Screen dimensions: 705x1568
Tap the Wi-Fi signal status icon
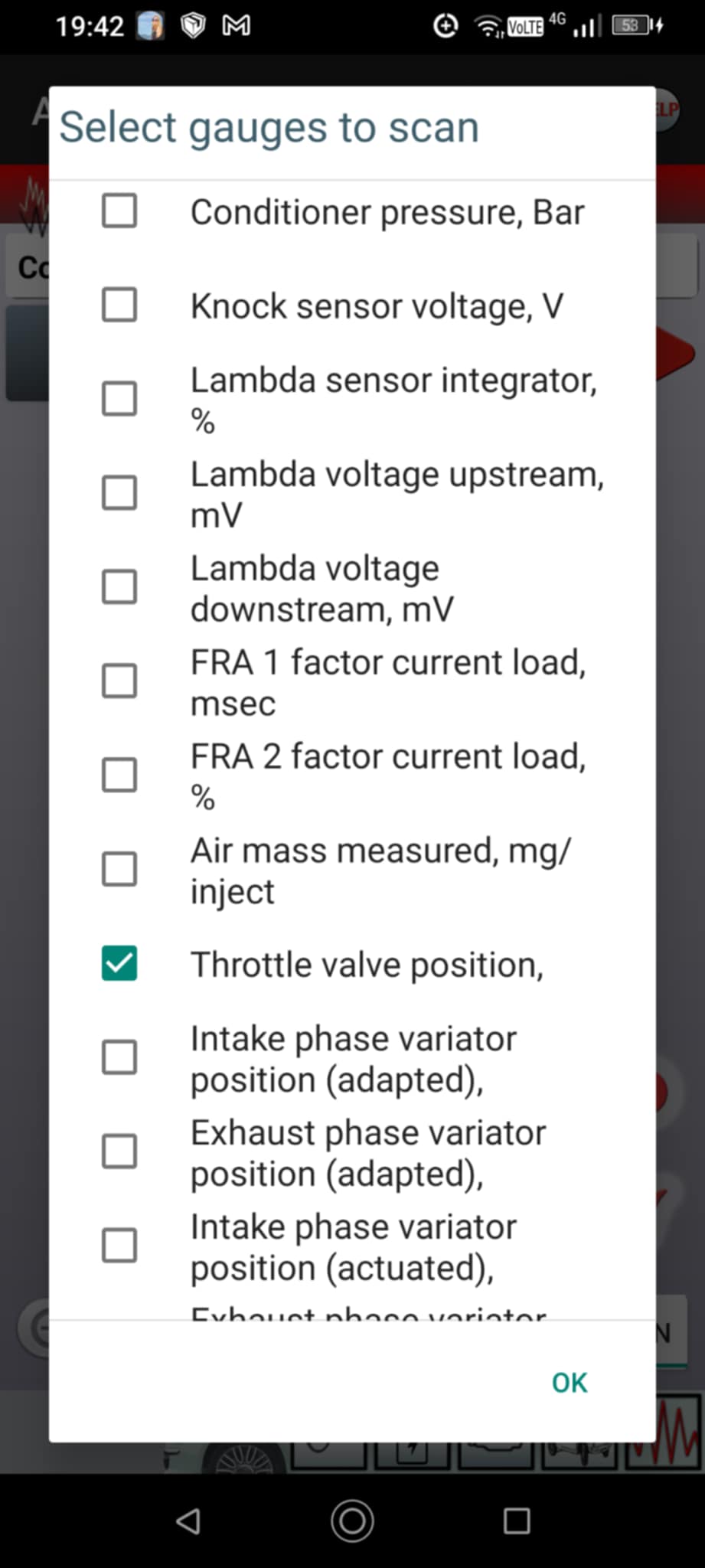[488, 28]
